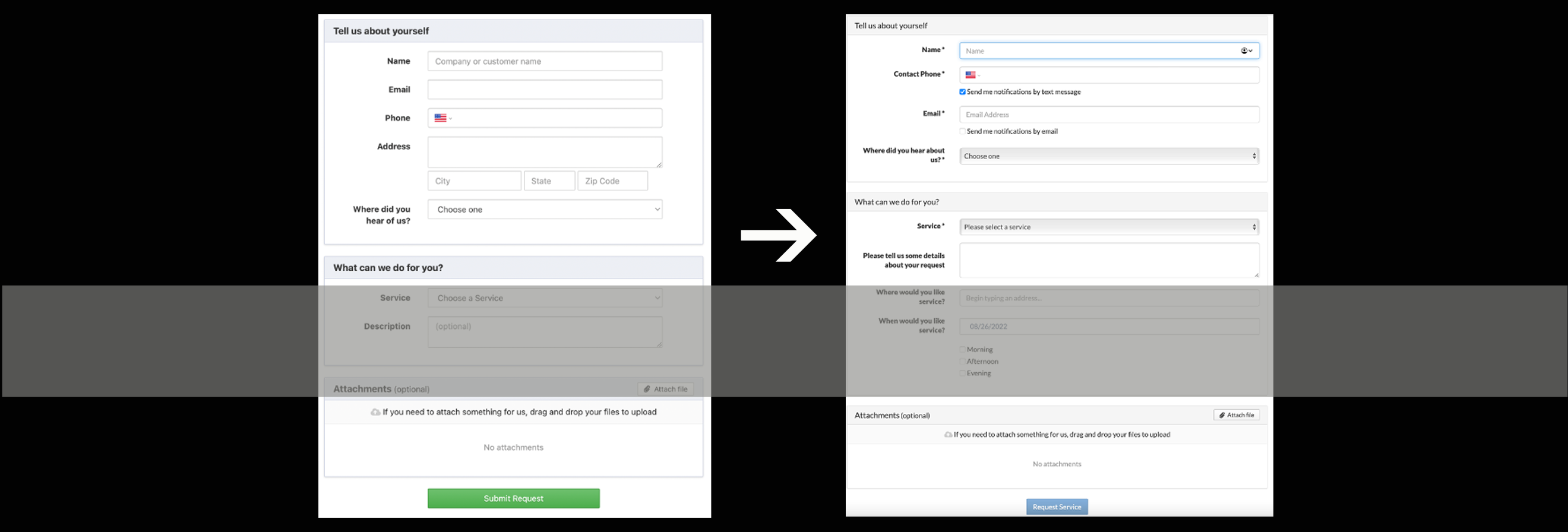
Task: Focus the 'Company or customer name' field
Action: coord(544,62)
